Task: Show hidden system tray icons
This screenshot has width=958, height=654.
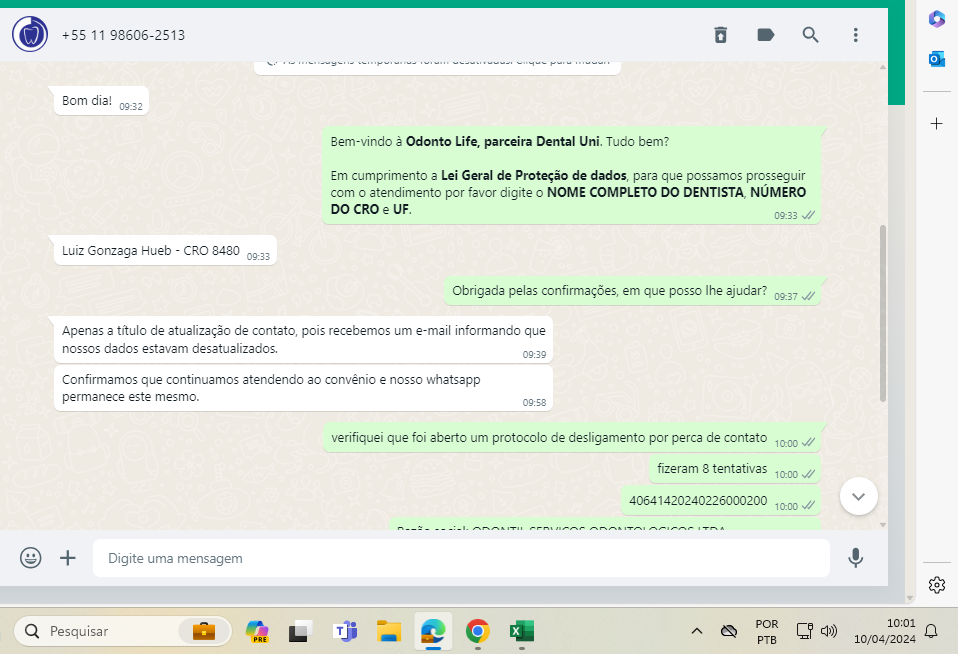Action: tap(697, 631)
